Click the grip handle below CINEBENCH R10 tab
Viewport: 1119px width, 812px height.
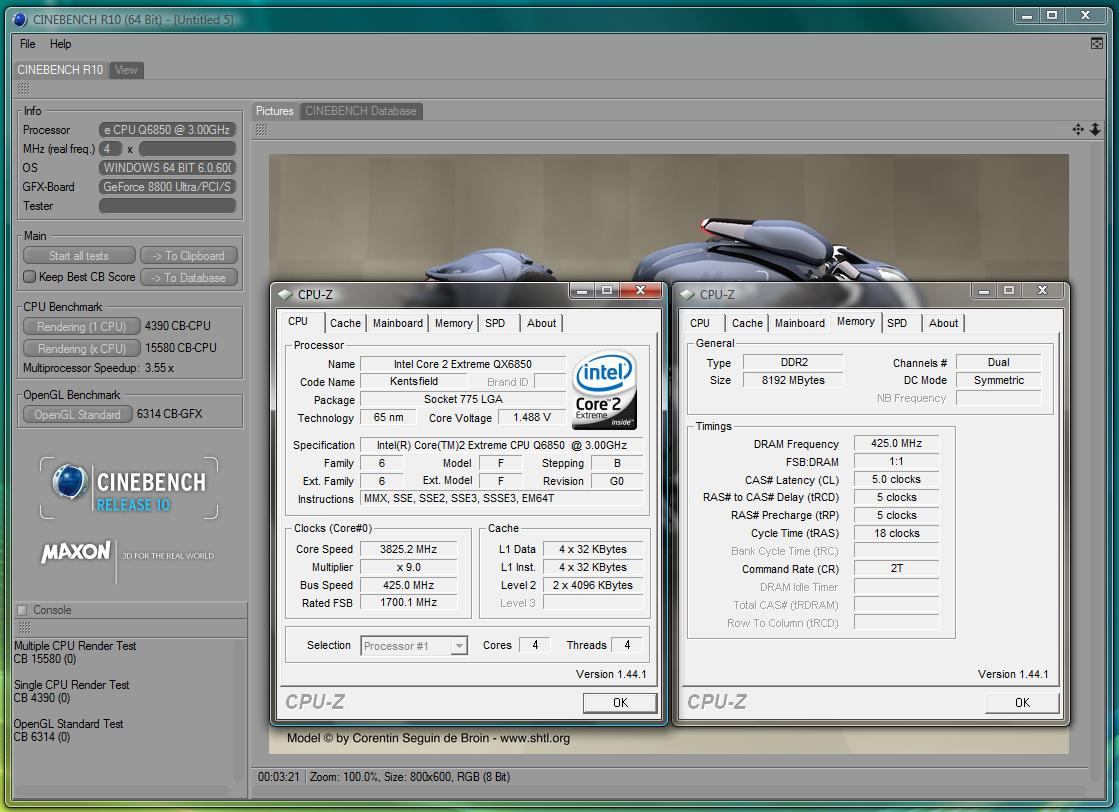[x=24, y=88]
